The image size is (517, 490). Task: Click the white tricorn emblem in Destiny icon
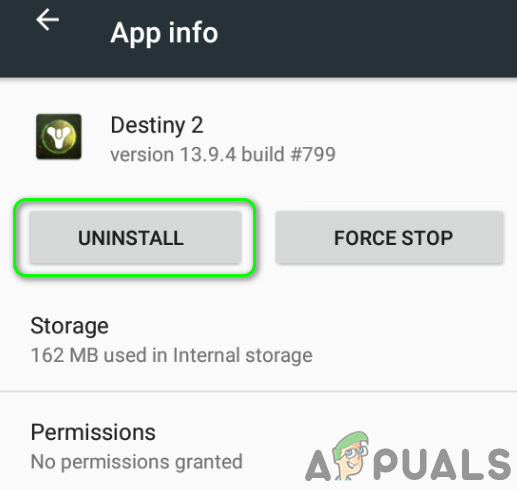[x=59, y=136]
